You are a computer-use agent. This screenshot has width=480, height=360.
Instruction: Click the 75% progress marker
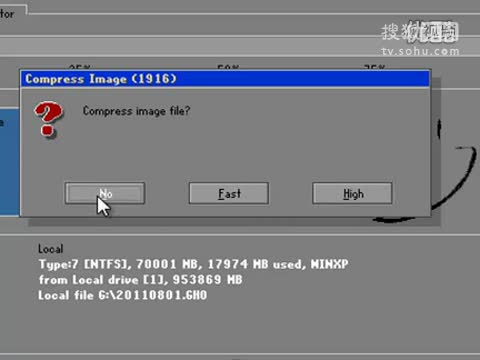(x=374, y=67)
